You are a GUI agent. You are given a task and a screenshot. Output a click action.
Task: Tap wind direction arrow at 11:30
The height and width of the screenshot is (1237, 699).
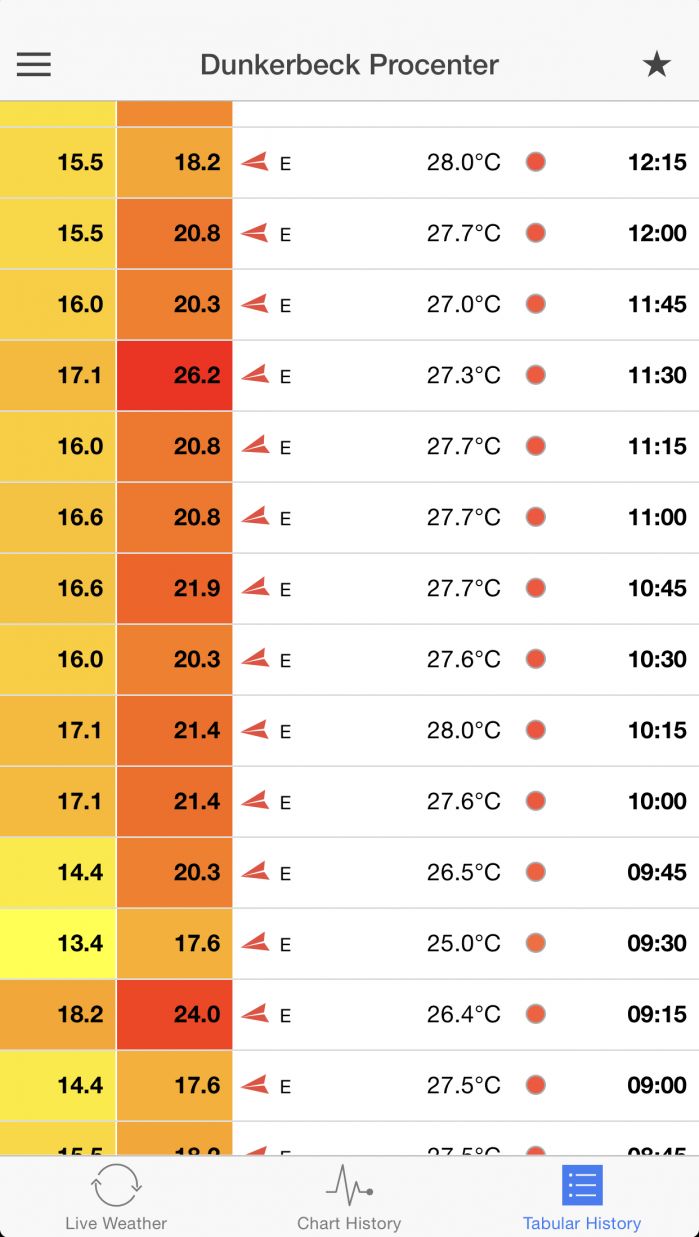coord(255,375)
